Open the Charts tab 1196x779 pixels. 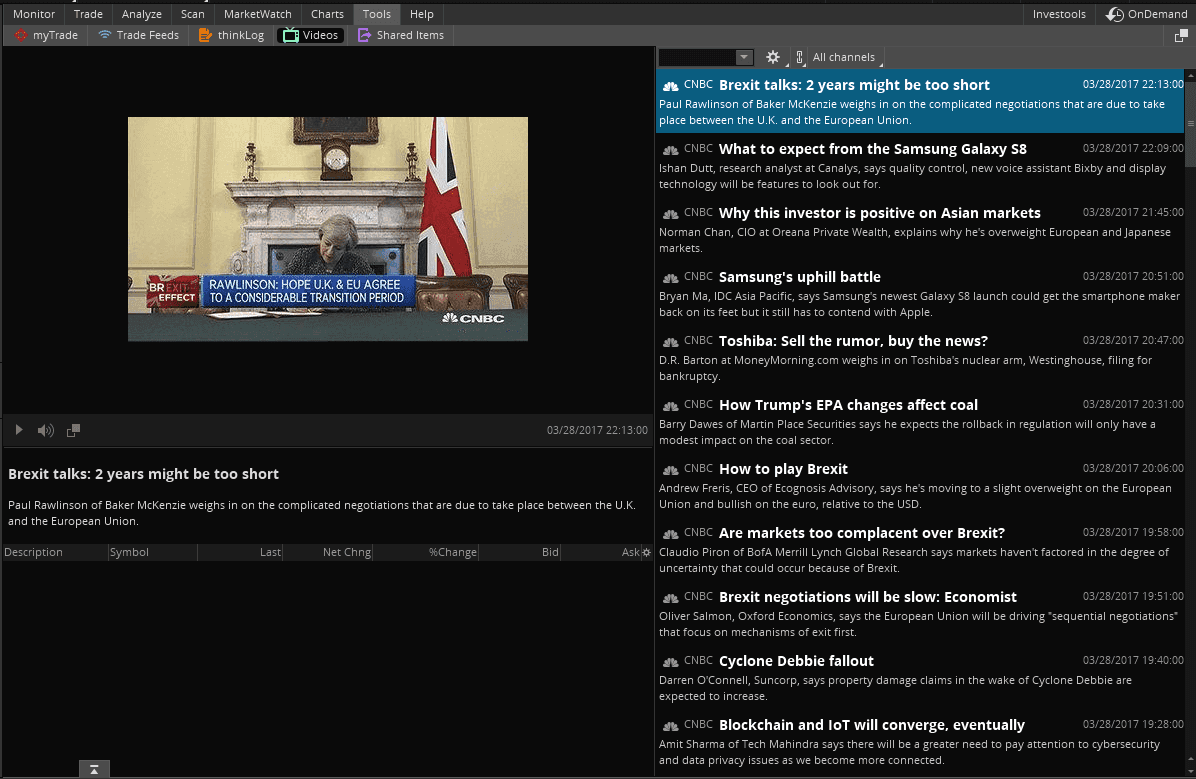click(327, 14)
